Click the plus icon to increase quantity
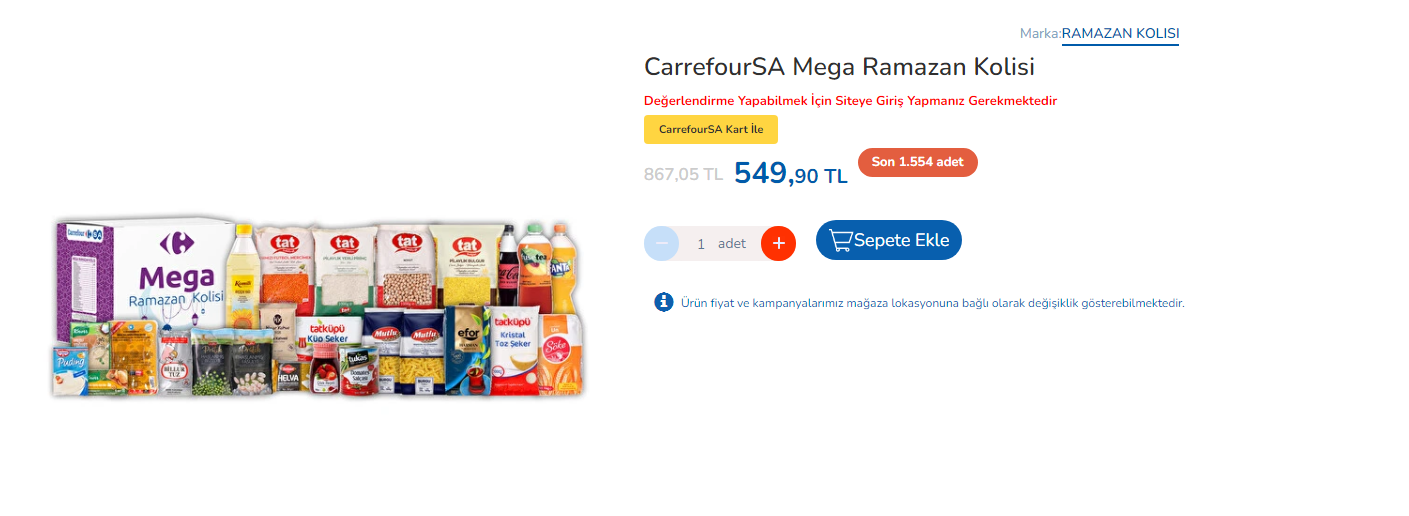Screen dimensions: 1409x516 point(778,244)
